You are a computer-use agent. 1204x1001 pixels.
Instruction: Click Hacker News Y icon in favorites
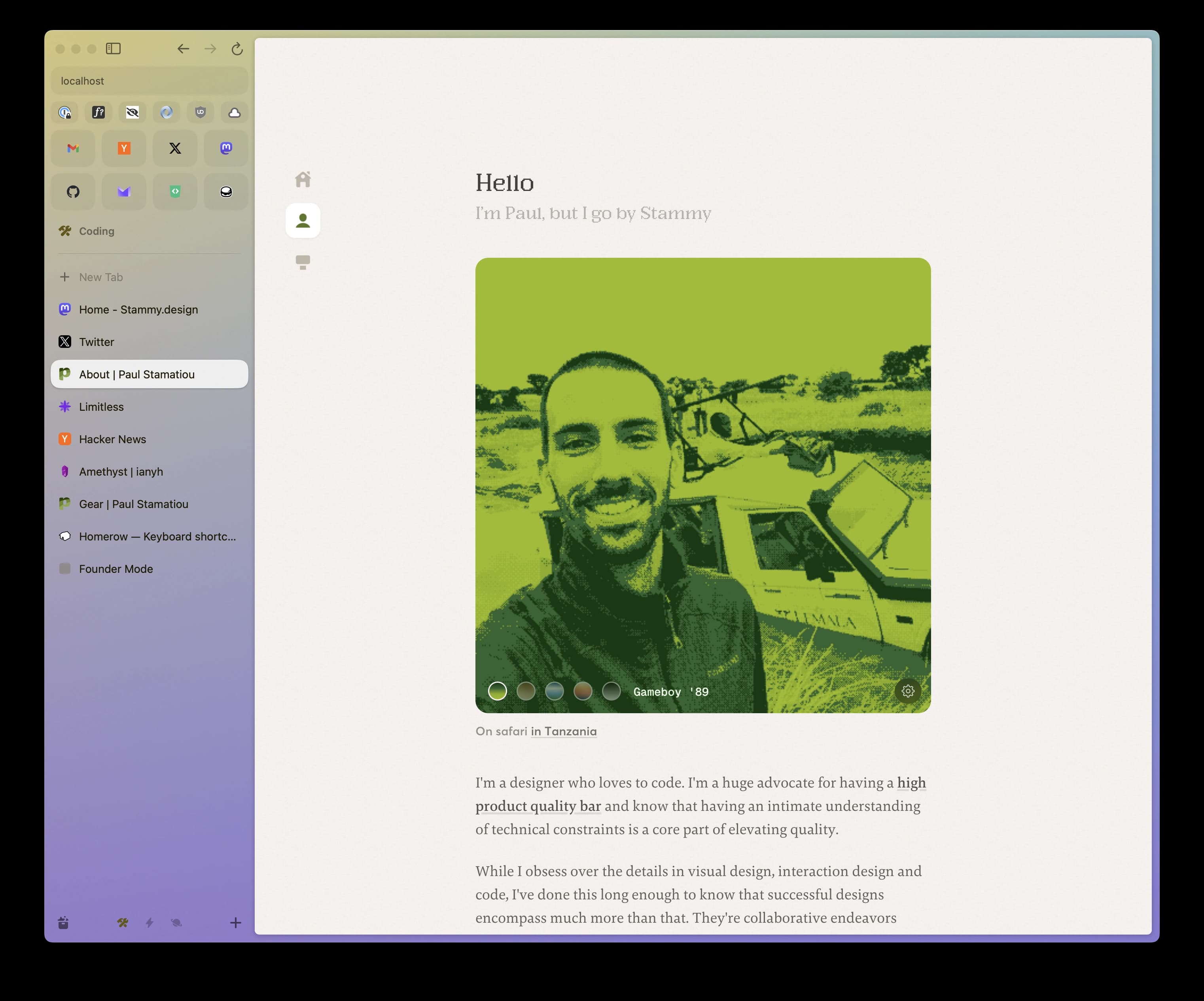[124, 148]
